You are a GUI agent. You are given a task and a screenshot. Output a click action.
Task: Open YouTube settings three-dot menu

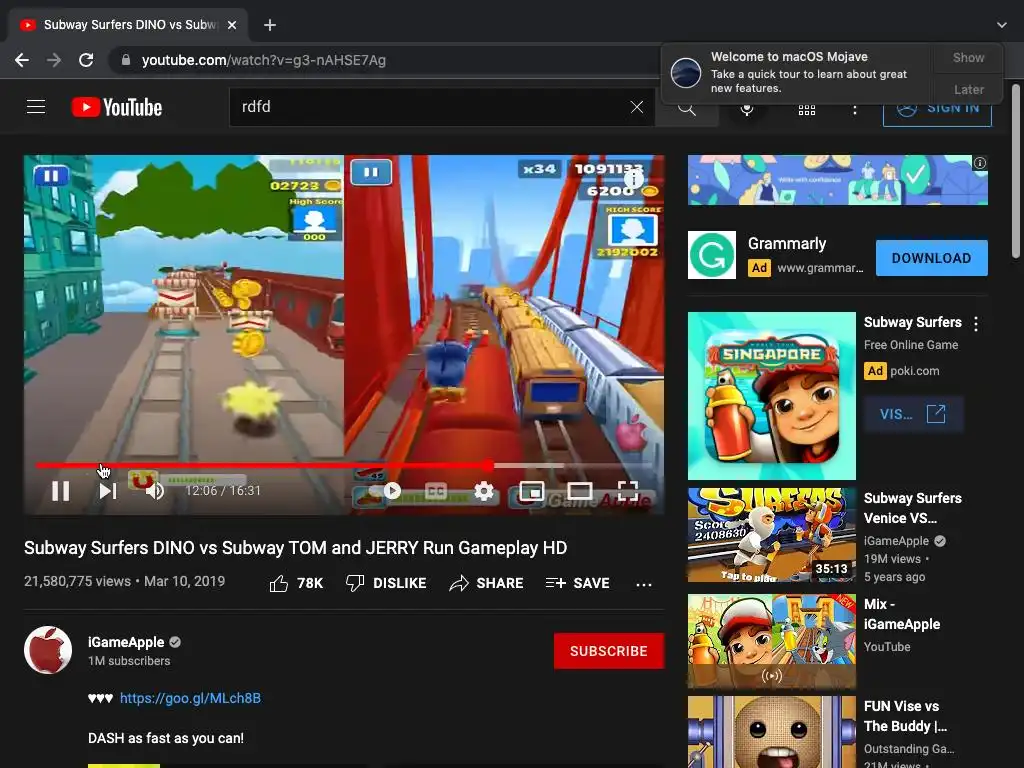tap(854, 110)
